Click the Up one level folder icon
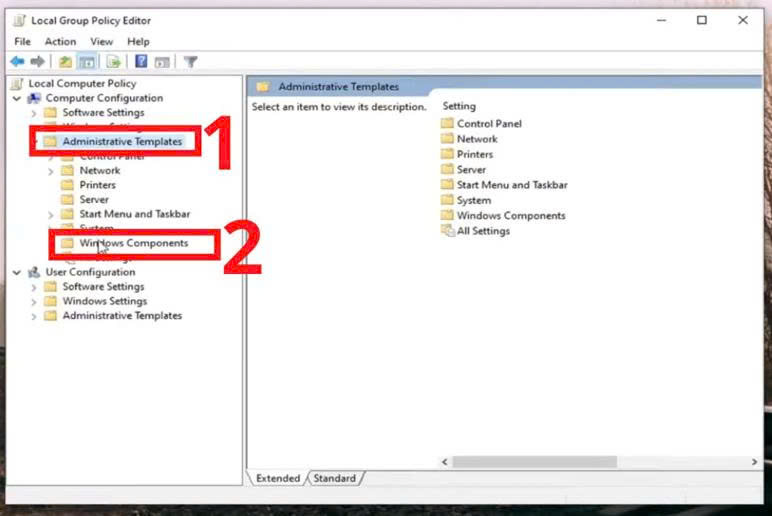Screen dimensions: 772x516 [x=65, y=62]
